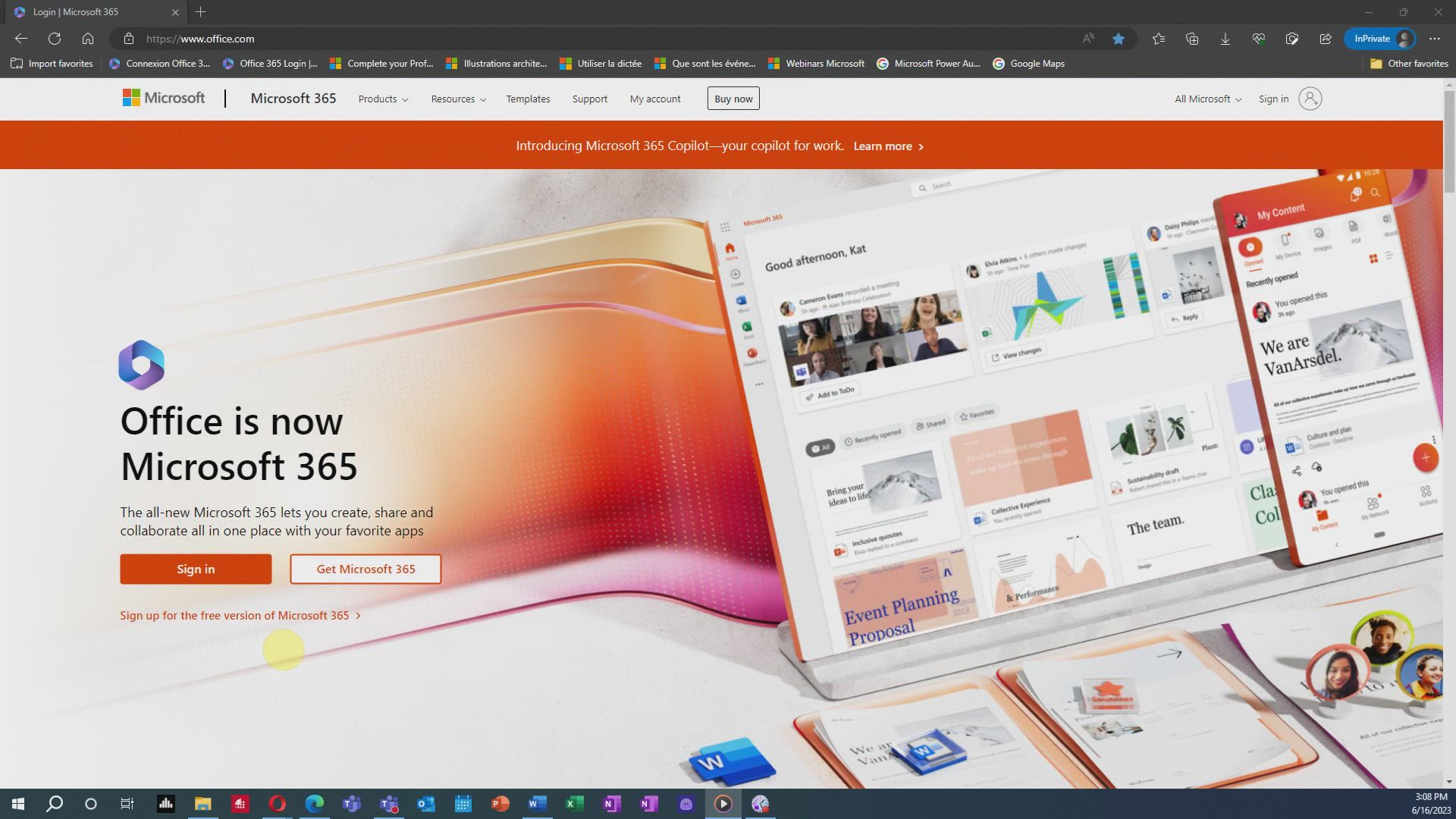The image size is (1456, 819).
Task: Open the Support menu item
Action: pyautogui.click(x=589, y=99)
